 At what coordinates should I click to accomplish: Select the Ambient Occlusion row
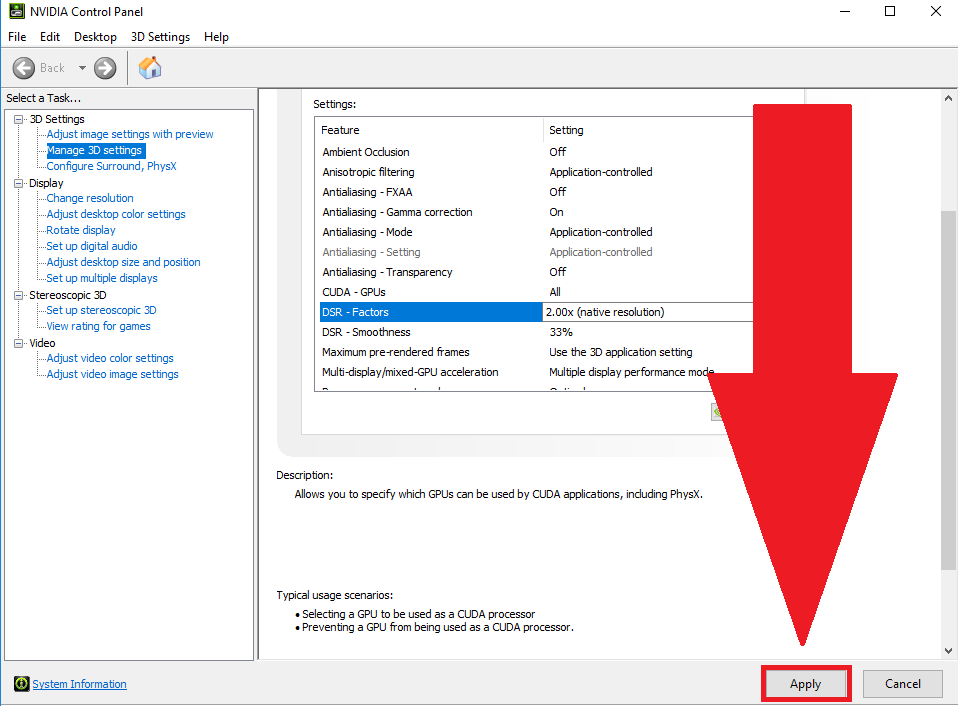(536, 152)
